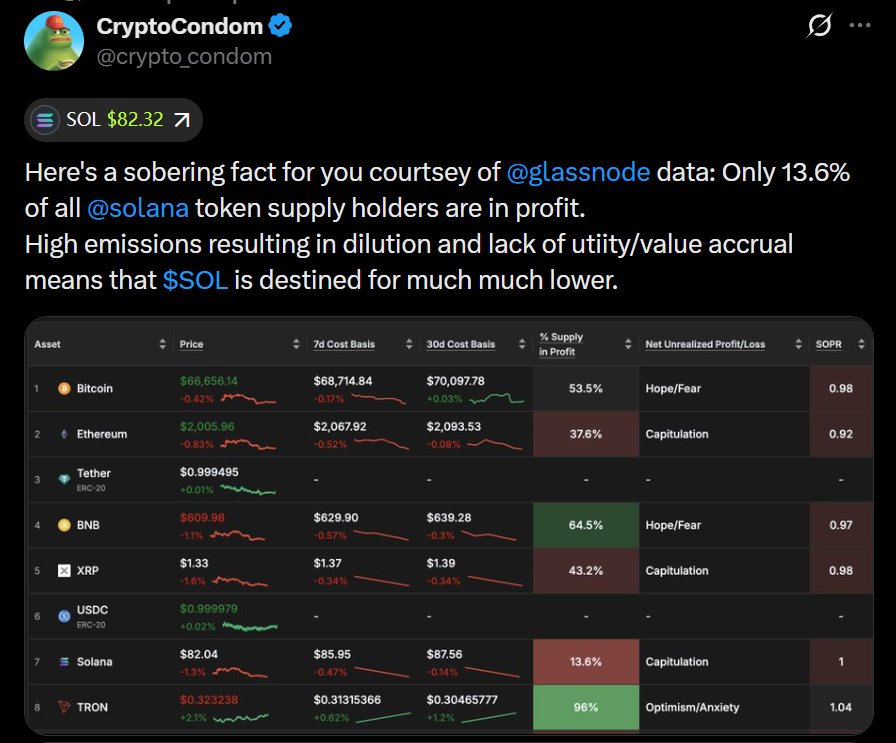
Task: Click the blue verified badge
Action: pyautogui.click(x=280, y=26)
